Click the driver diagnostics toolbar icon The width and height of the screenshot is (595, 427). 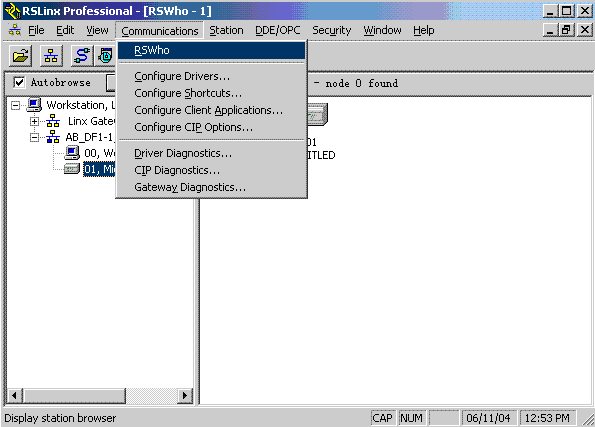click(105, 56)
